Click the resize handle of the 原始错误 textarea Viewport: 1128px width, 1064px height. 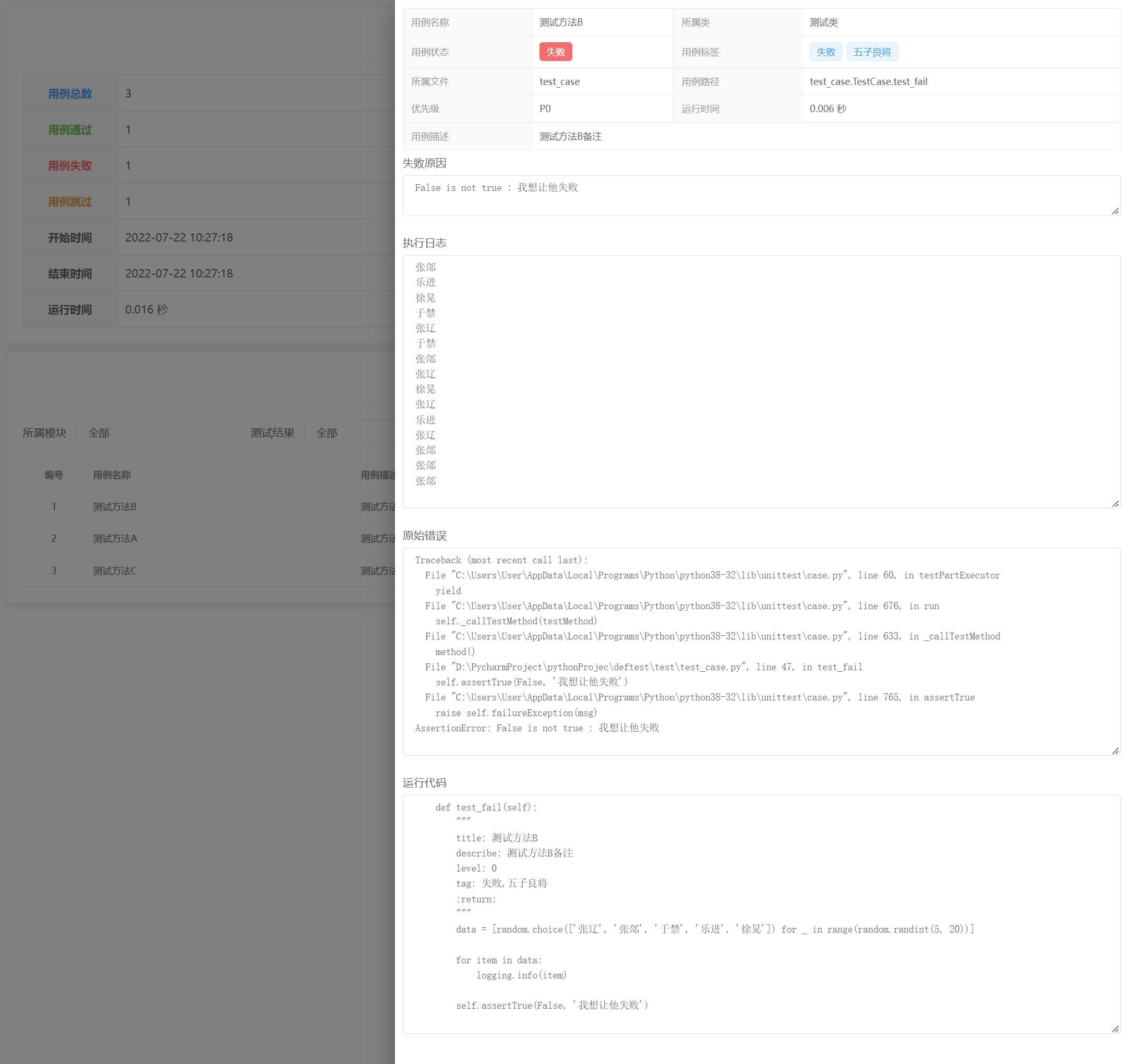1115,751
